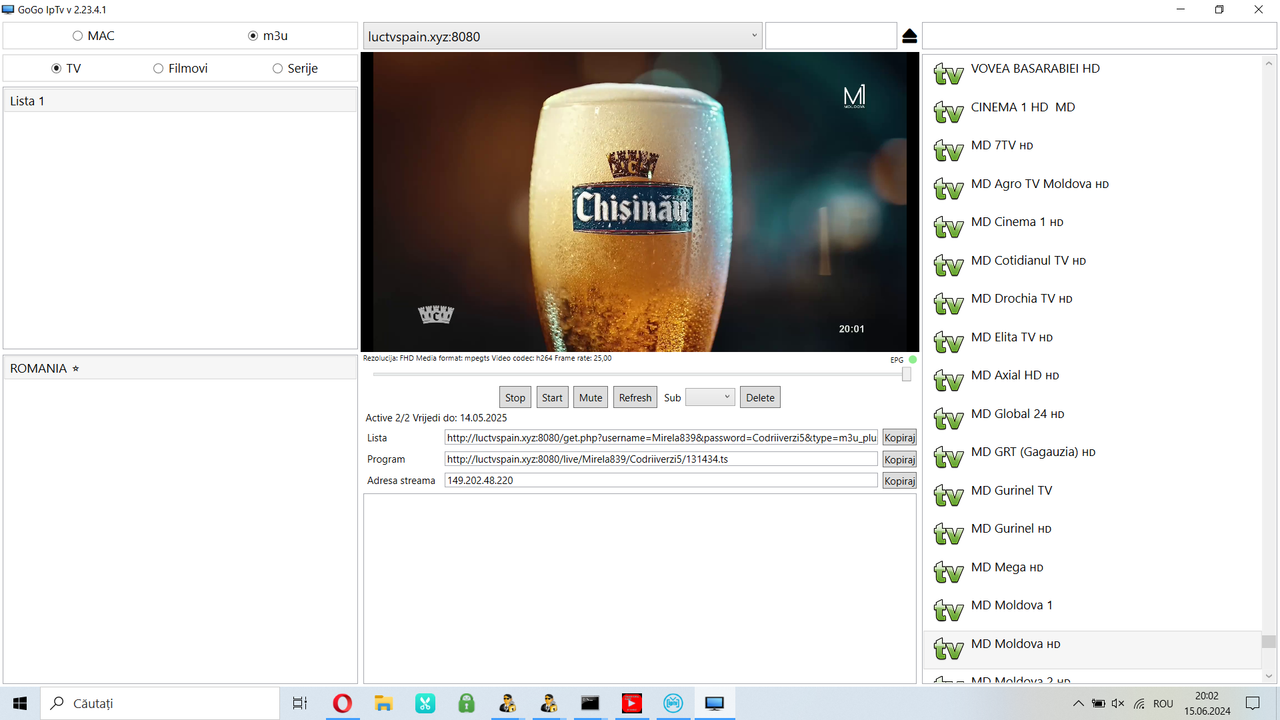Click the Start playback button
This screenshot has width=1280, height=720.
[x=552, y=397]
